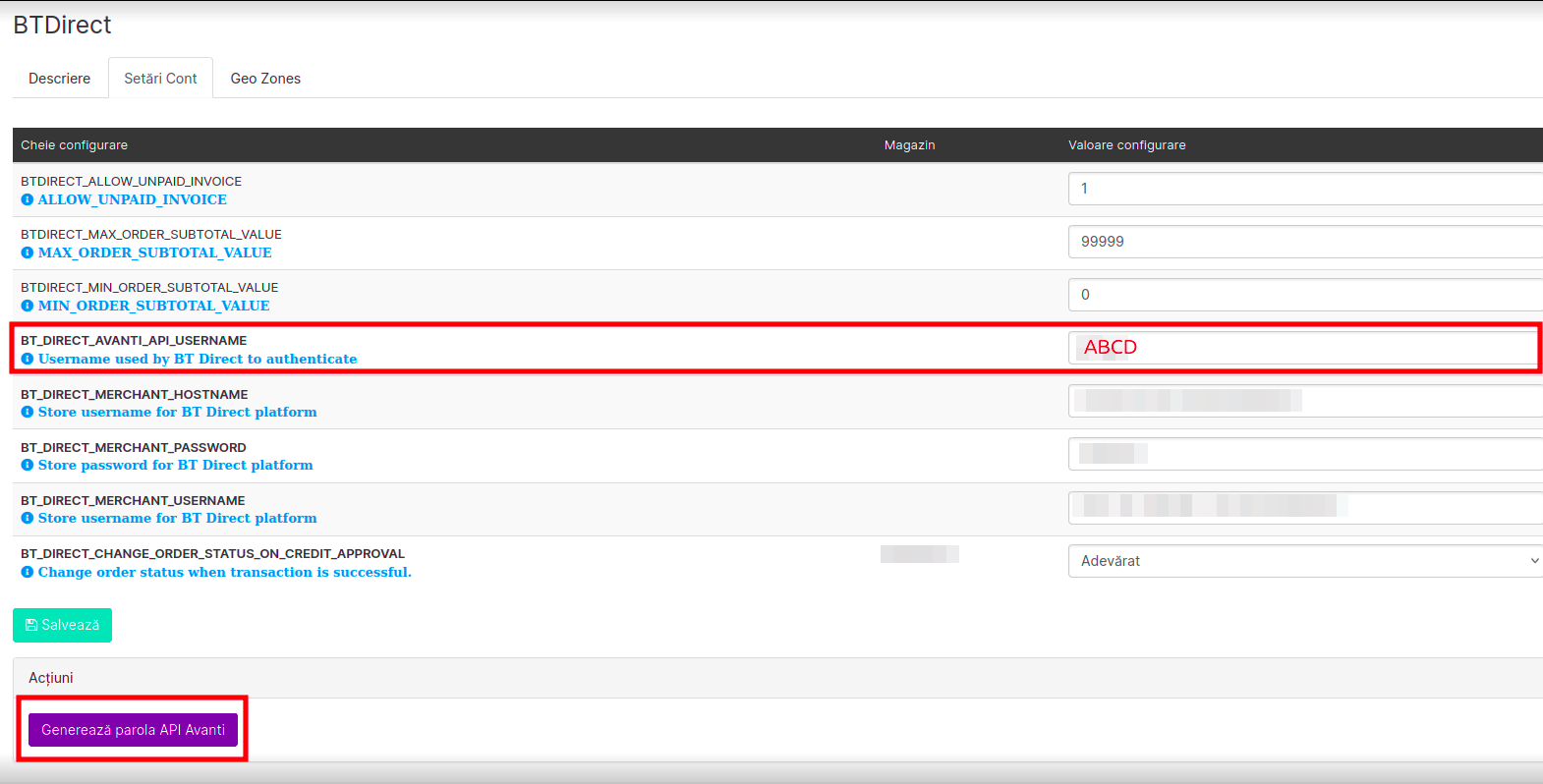Click the info icon beside ALLOW_UNPAID_INVOICE
This screenshot has height=784, width=1543.
coord(28,199)
